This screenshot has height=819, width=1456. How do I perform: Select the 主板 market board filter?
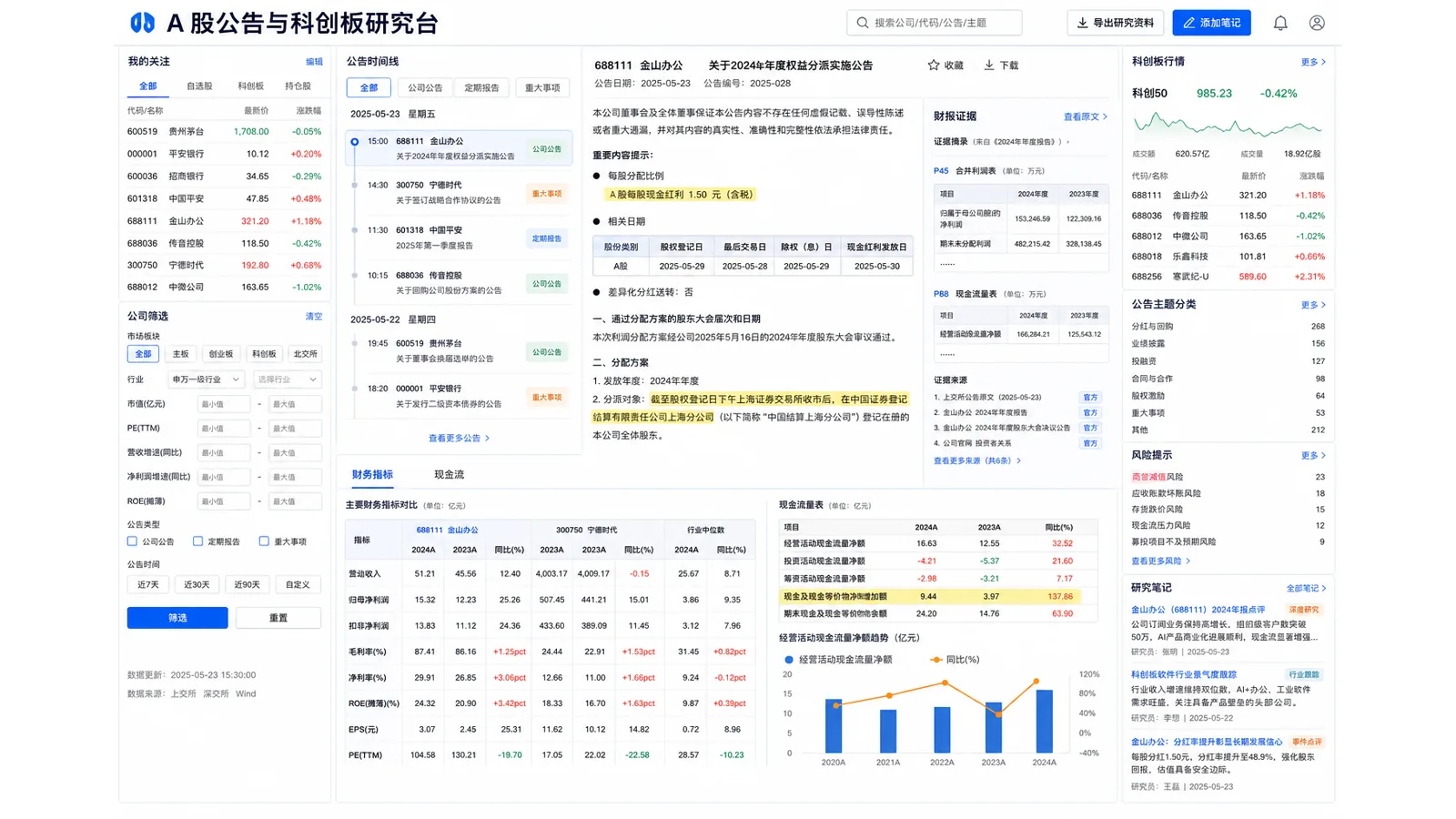pos(181,354)
